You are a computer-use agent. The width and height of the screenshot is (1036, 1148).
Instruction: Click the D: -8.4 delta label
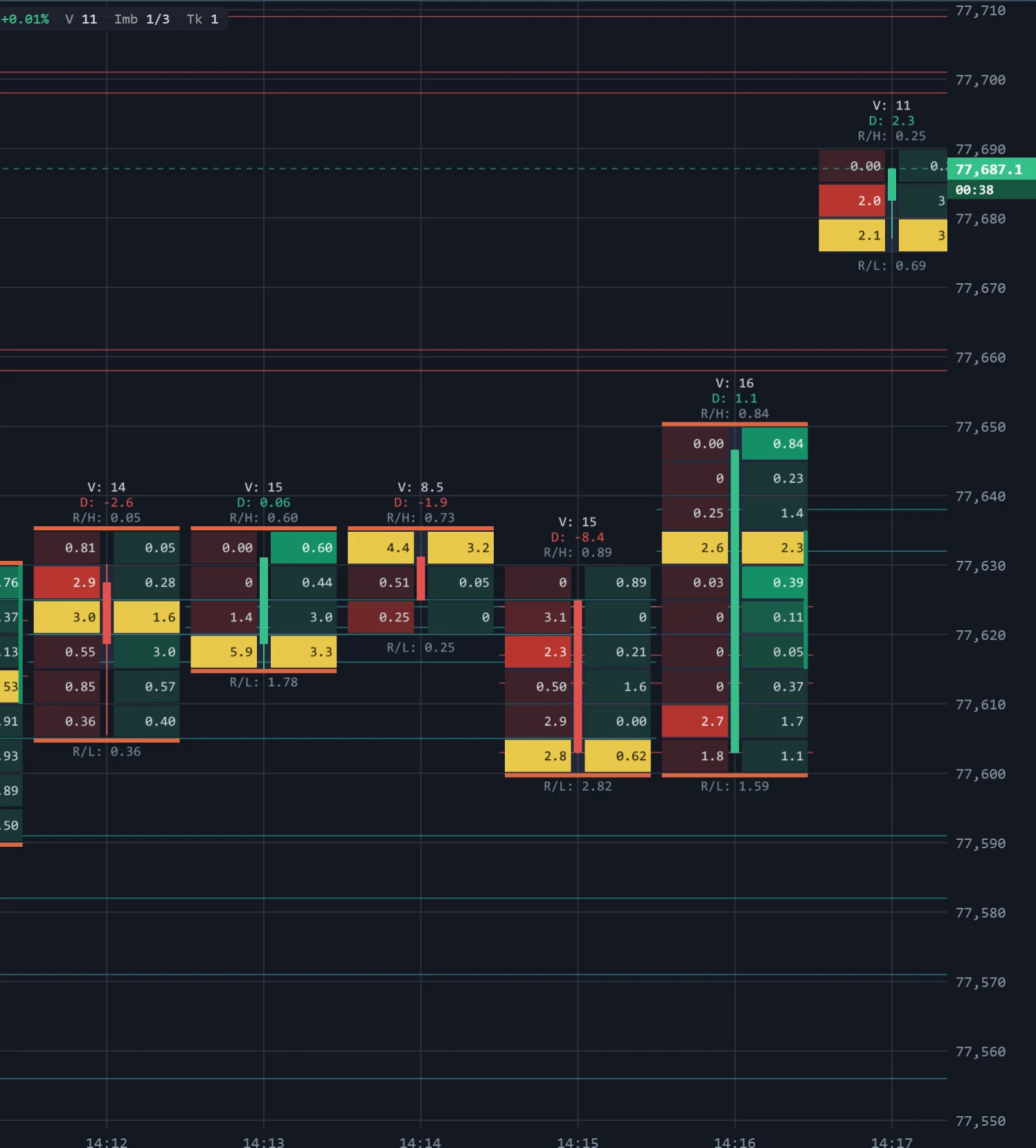click(x=578, y=537)
